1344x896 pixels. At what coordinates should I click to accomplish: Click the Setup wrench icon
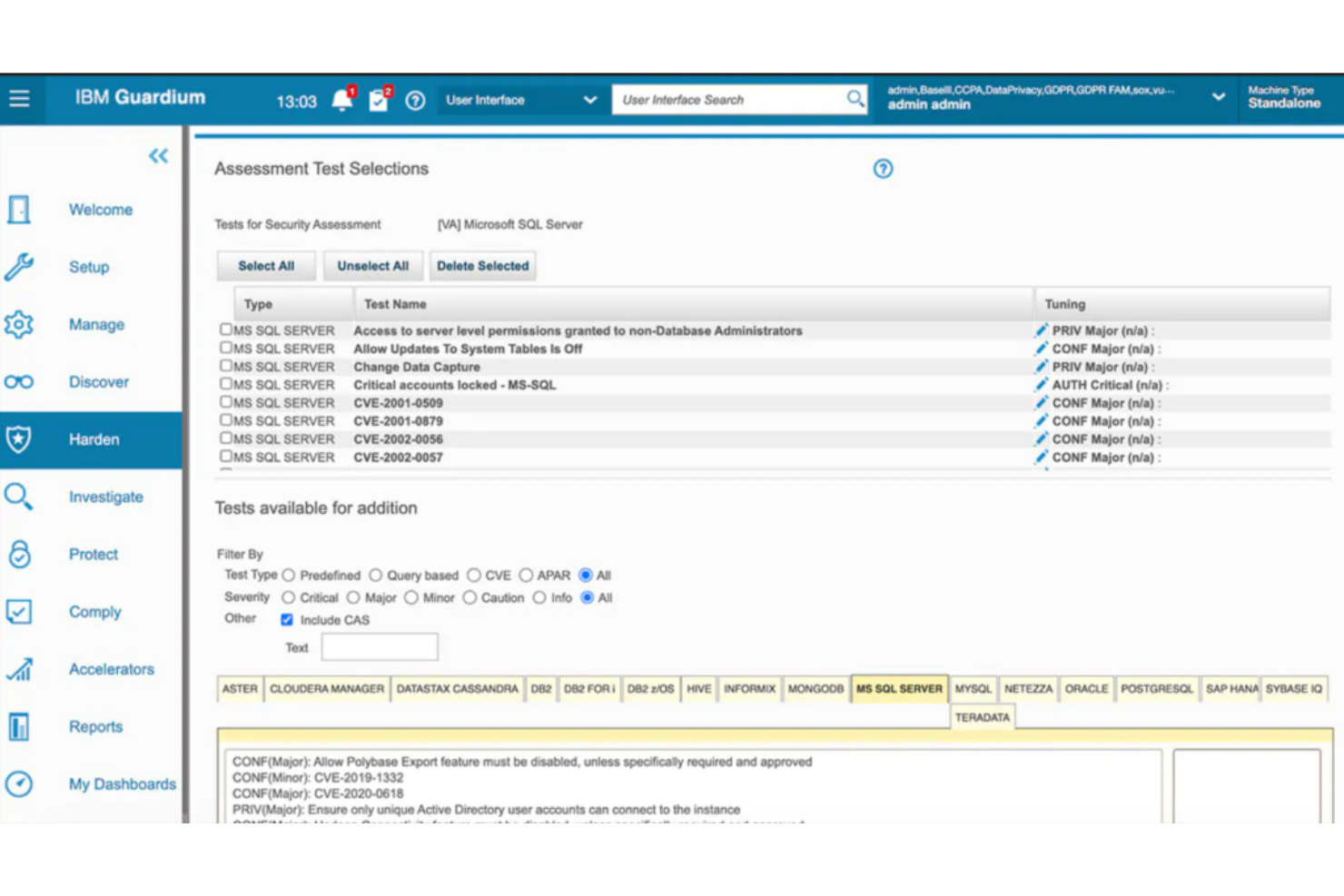(19, 267)
